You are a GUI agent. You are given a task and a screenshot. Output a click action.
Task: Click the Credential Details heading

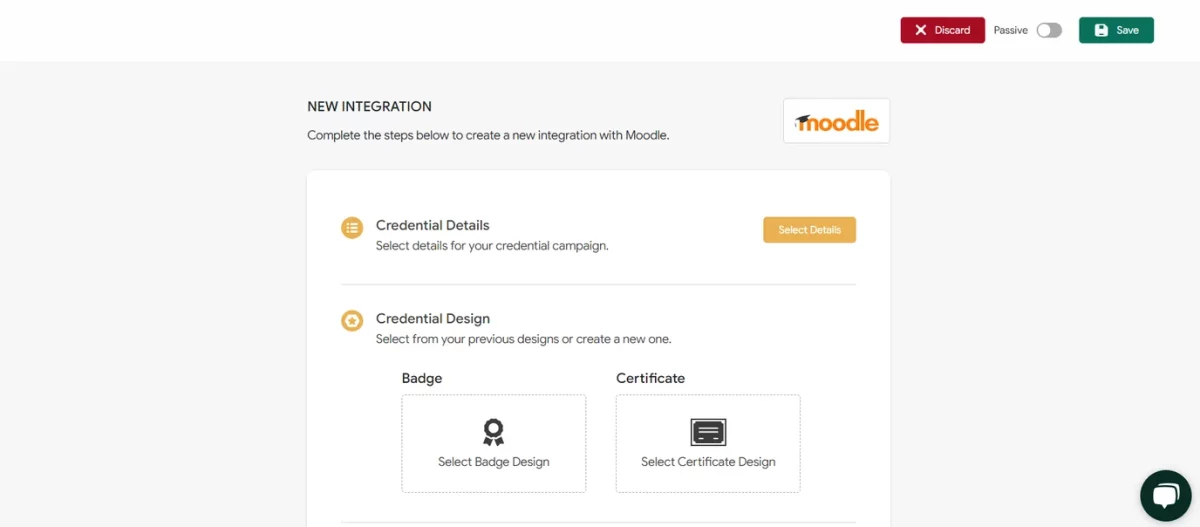(x=432, y=225)
